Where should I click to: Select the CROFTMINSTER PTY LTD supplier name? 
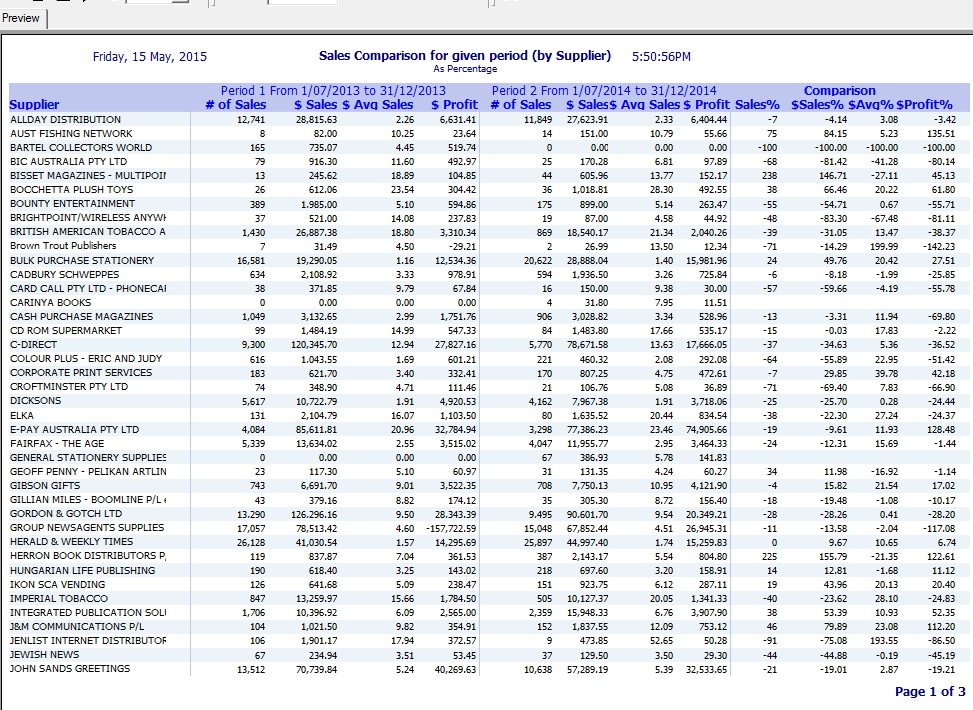click(x=69, y=387)
